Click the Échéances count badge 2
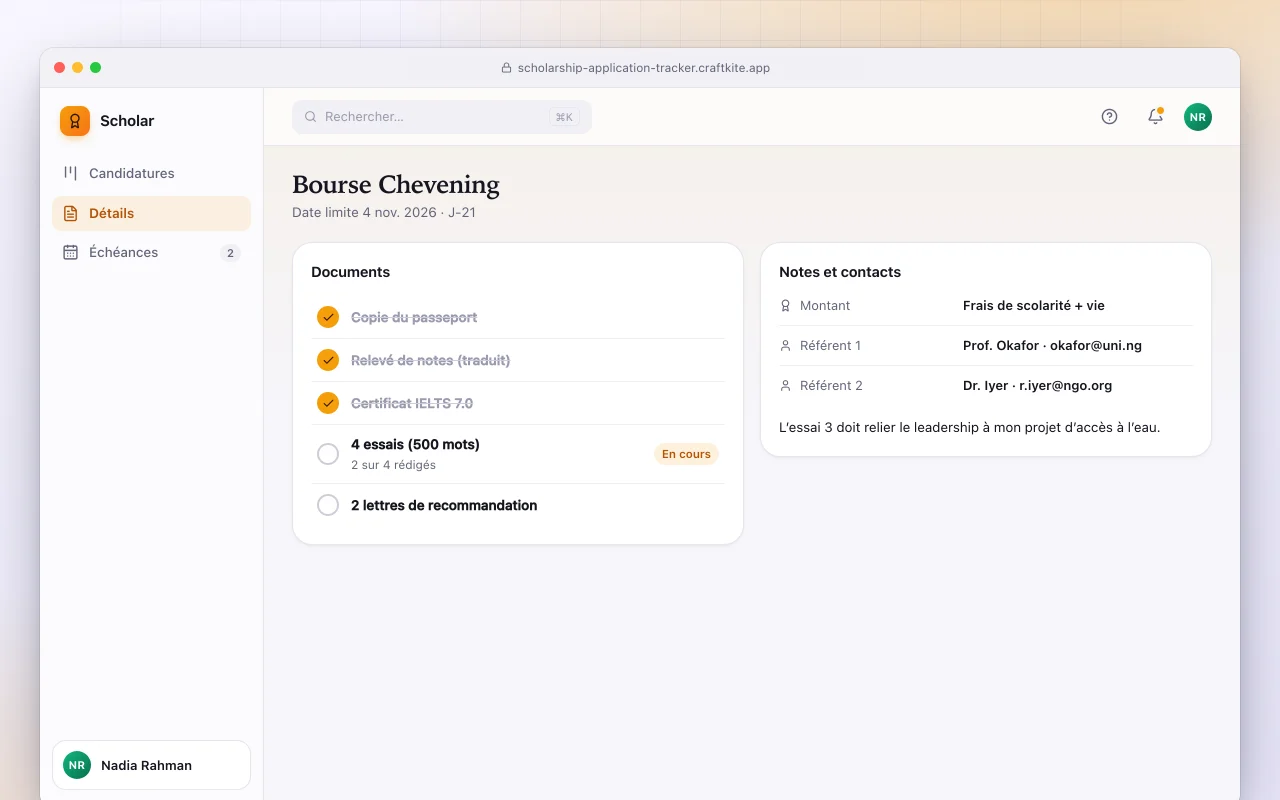 230,253
